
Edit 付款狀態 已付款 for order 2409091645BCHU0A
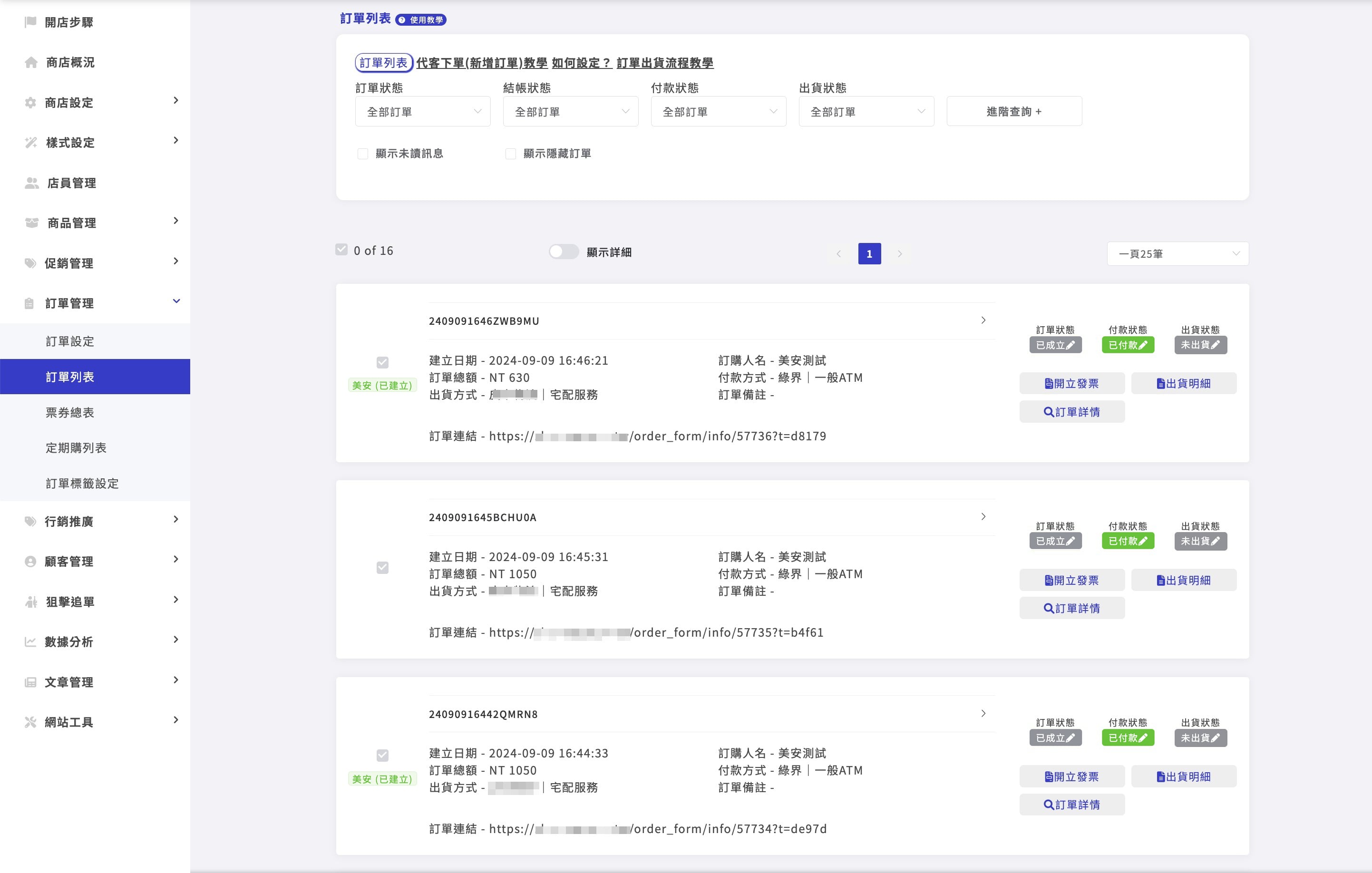pos(1128,541)
